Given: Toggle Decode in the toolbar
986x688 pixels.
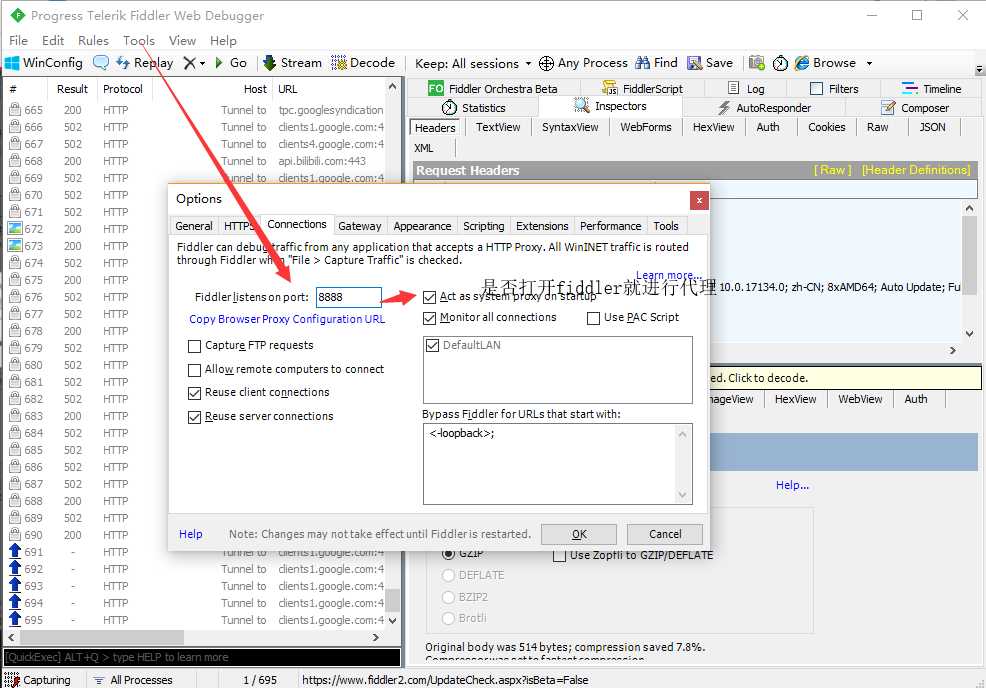Looking at the screenshot, I should tap(363, 63).
